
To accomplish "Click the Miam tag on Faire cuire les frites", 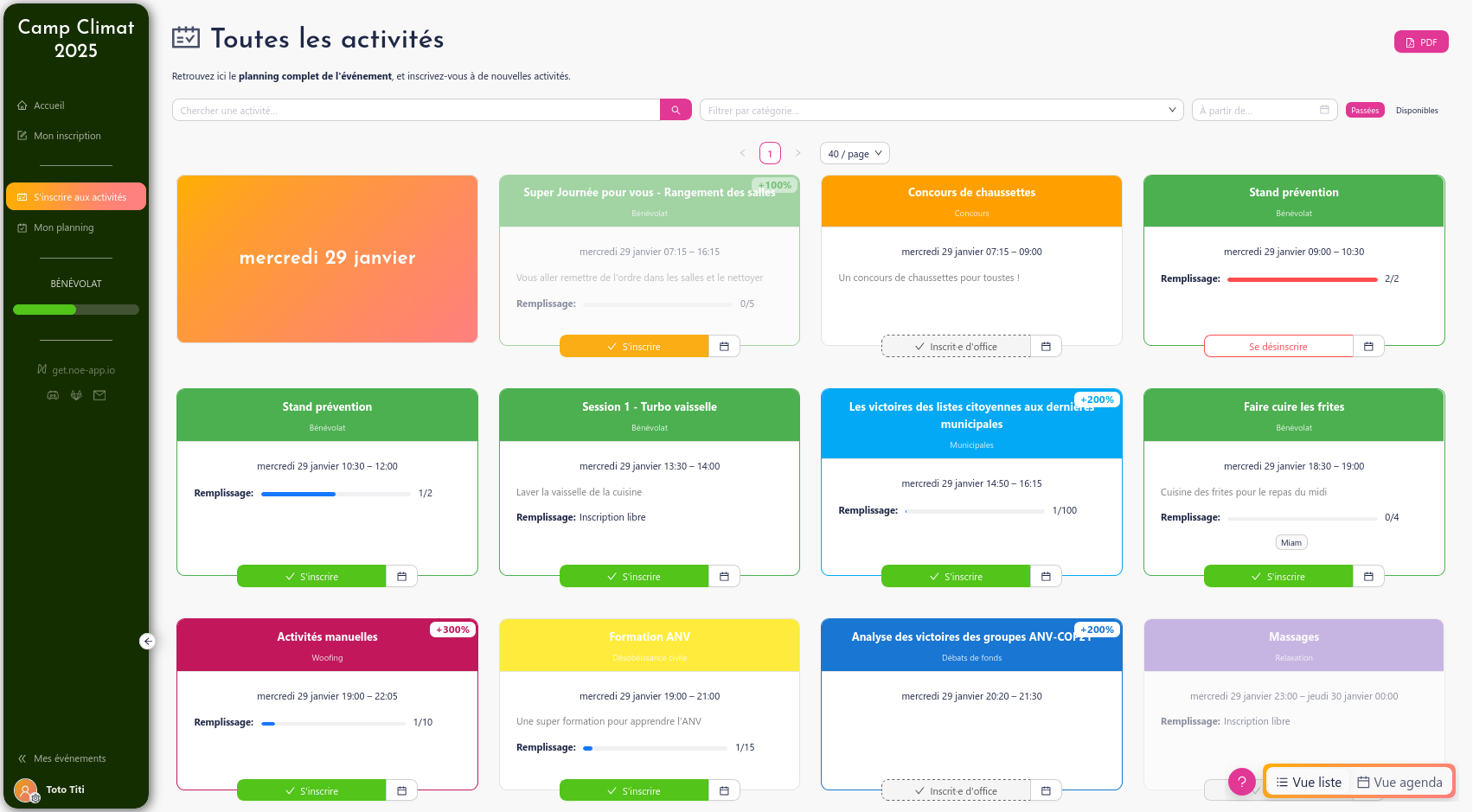I will (1291, 542).
